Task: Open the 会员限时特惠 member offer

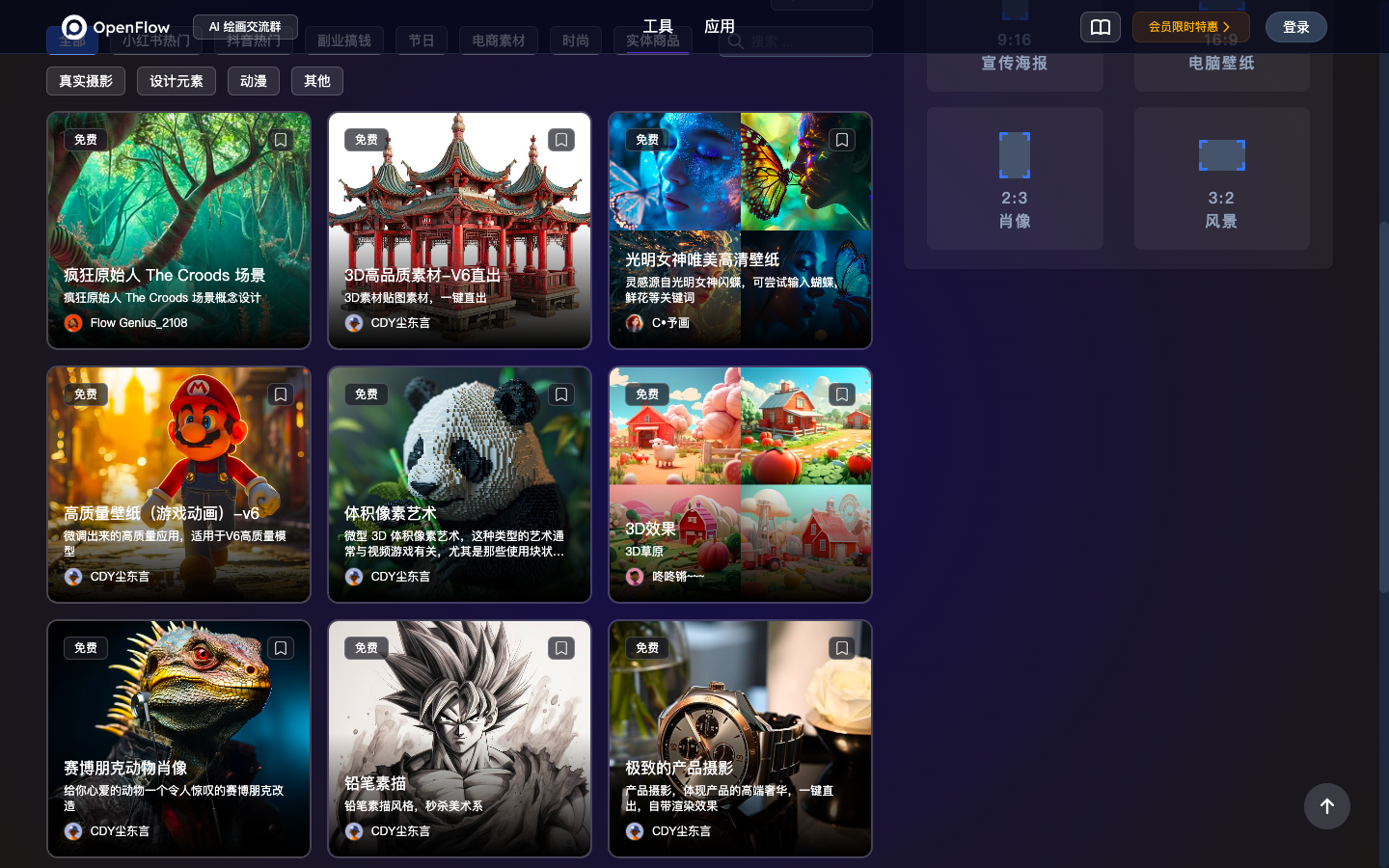Action: click(1191, 27)
